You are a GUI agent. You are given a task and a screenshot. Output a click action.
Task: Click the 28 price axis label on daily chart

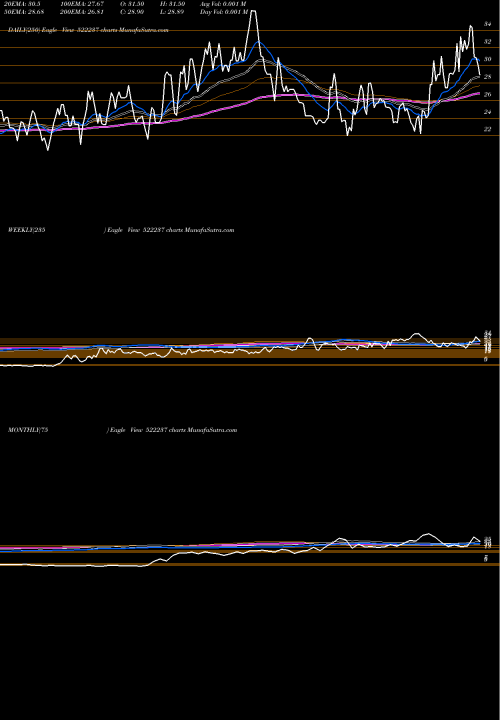[x=488, y=77]
